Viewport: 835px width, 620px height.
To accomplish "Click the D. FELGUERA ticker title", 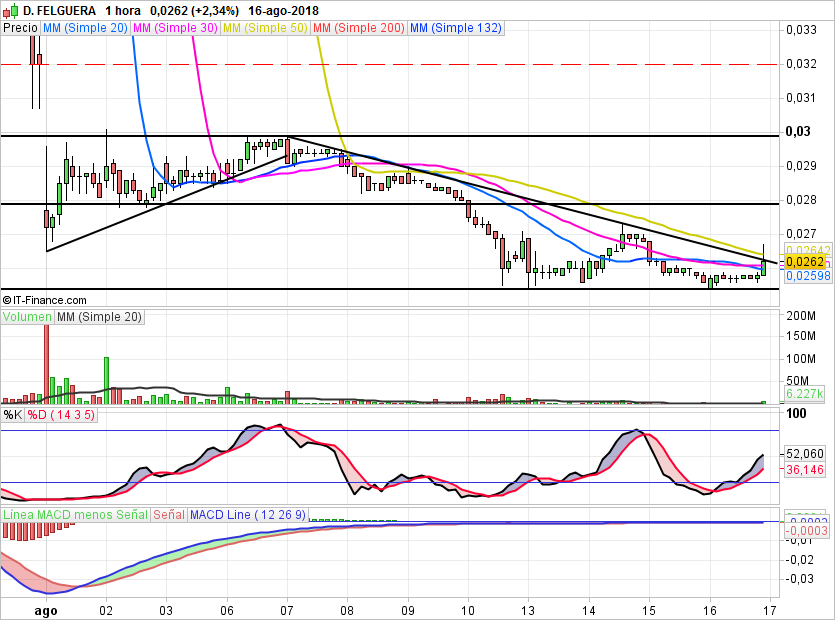I will 55,10.
